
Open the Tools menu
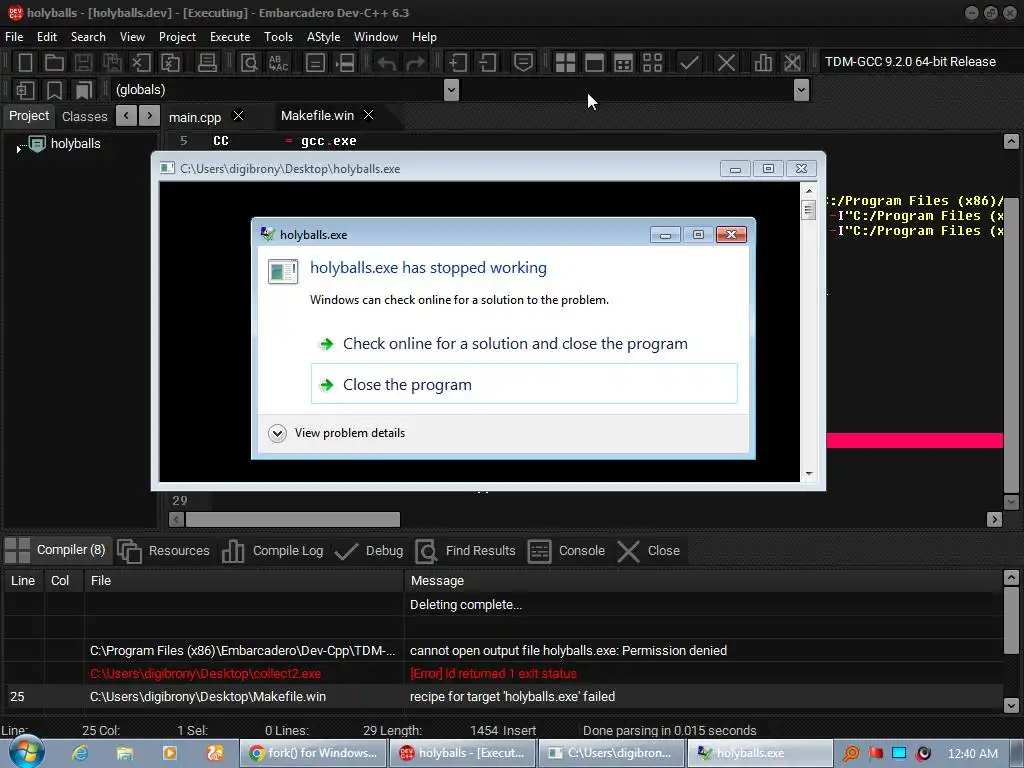[x=278, y=37]
